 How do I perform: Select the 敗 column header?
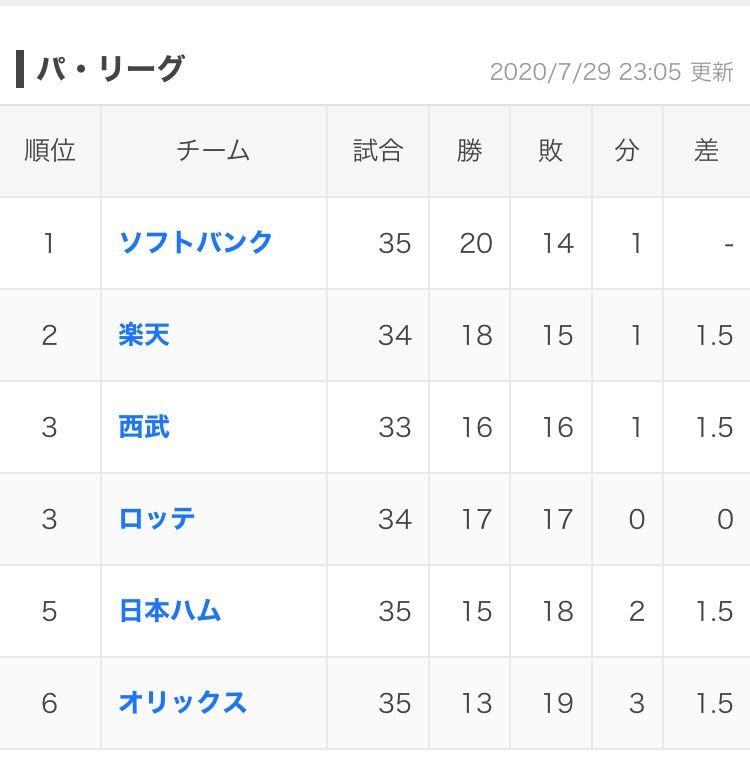point(551,151)
